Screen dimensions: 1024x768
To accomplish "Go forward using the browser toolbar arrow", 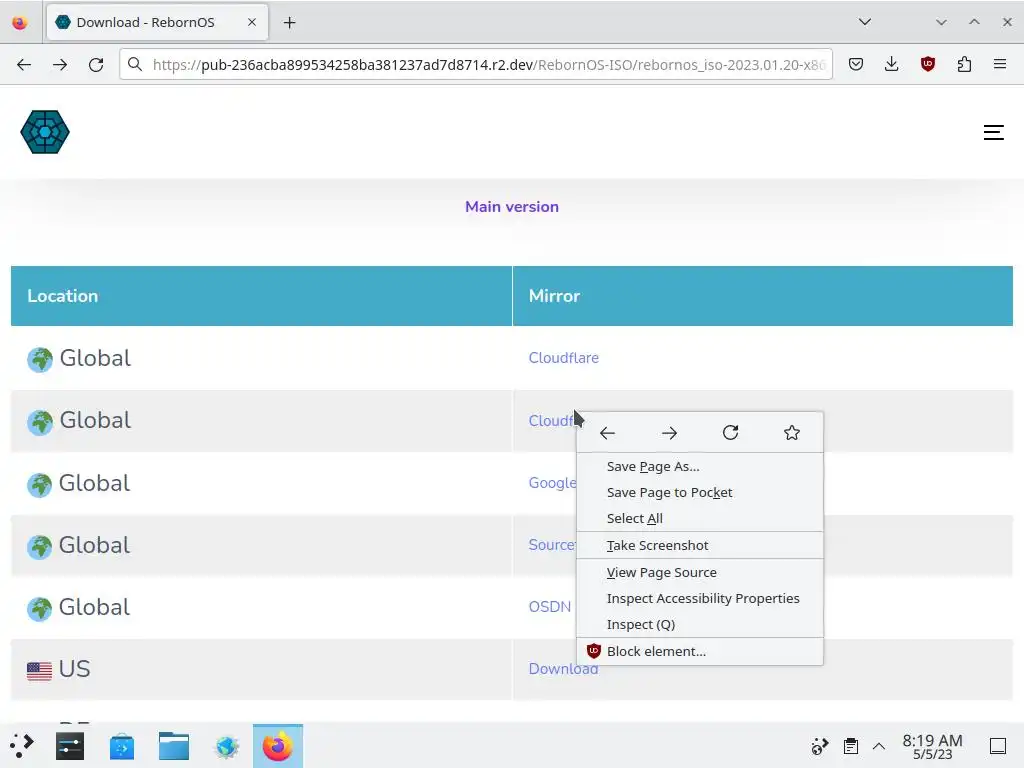I will point(60,65).
